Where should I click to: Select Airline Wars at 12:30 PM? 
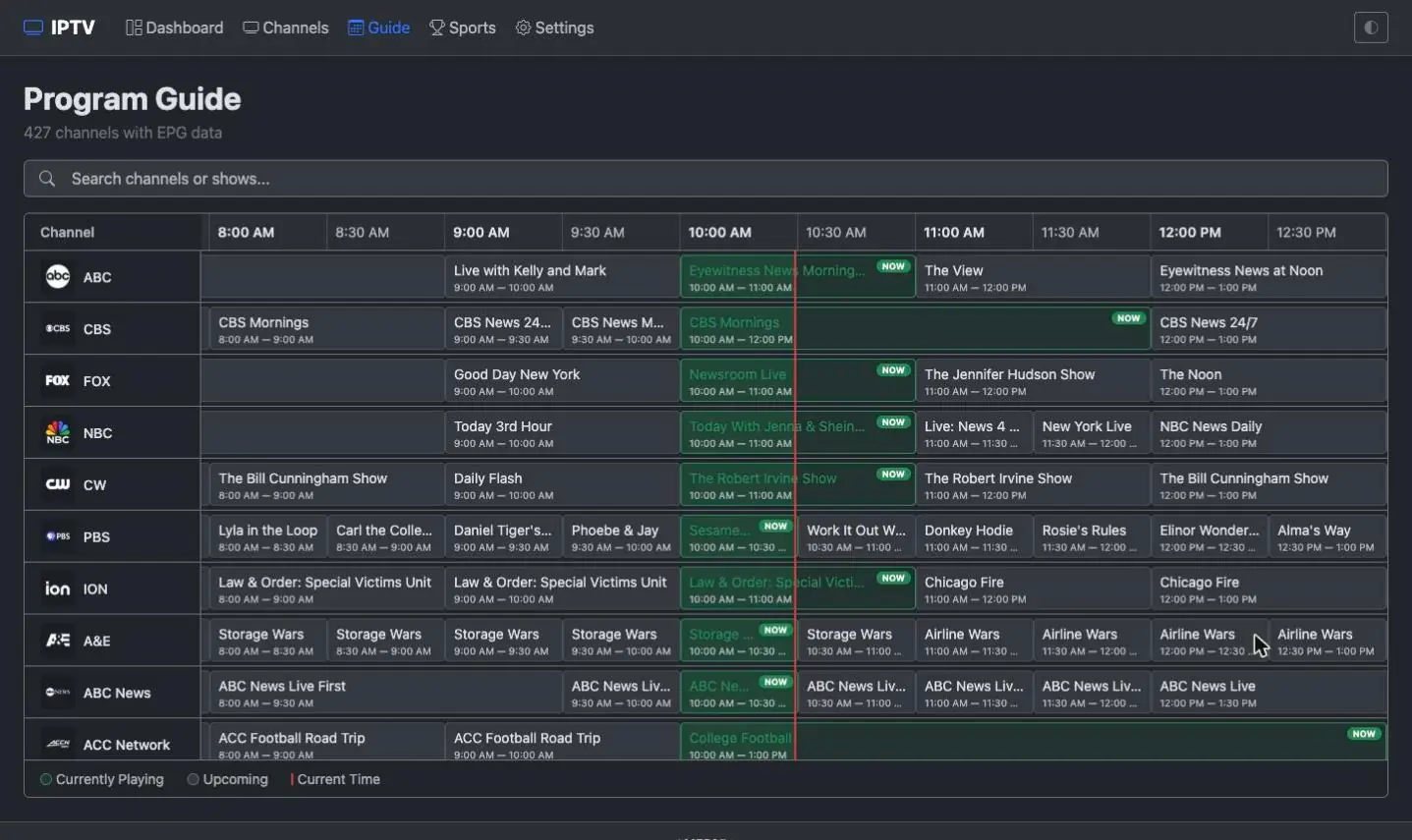(x=1327, y=641)
